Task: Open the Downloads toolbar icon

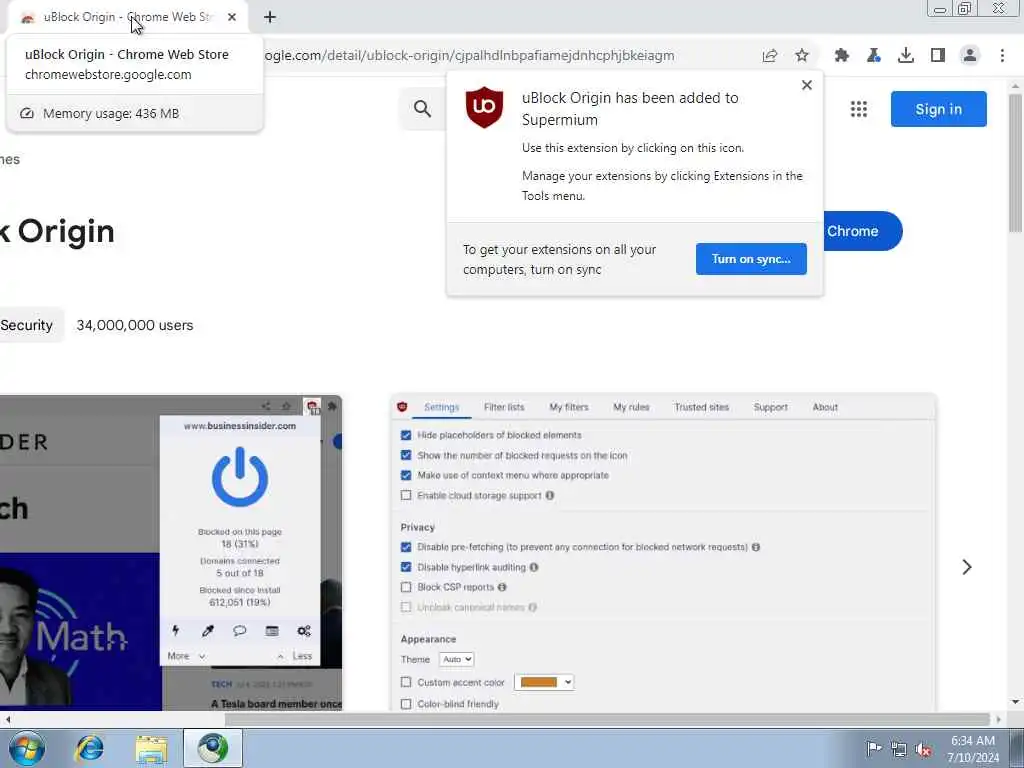Action: point(906,56)
